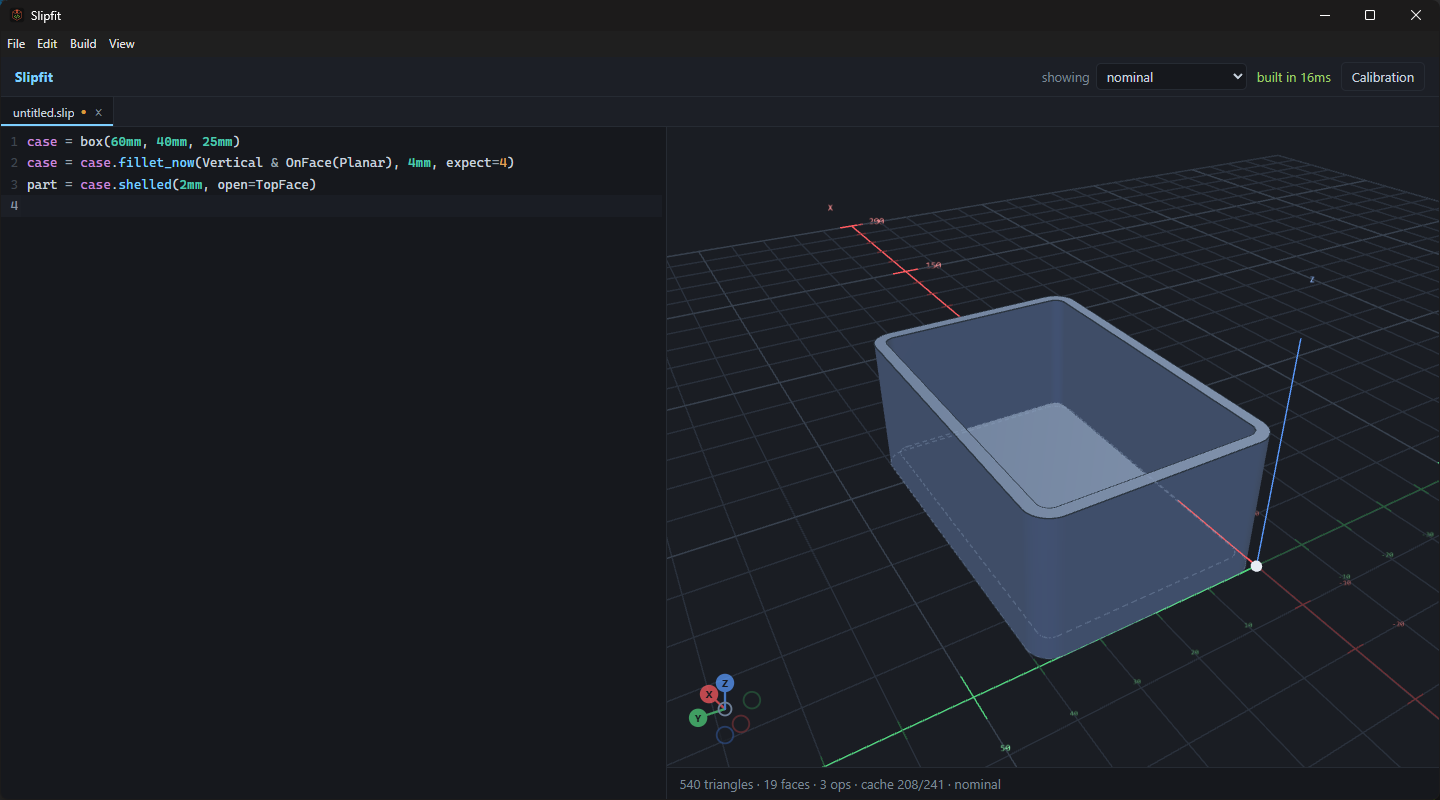Click 'expect=4' in code line 2
The width and height of the screenshot is (1440, 800).
coord(477,162)
